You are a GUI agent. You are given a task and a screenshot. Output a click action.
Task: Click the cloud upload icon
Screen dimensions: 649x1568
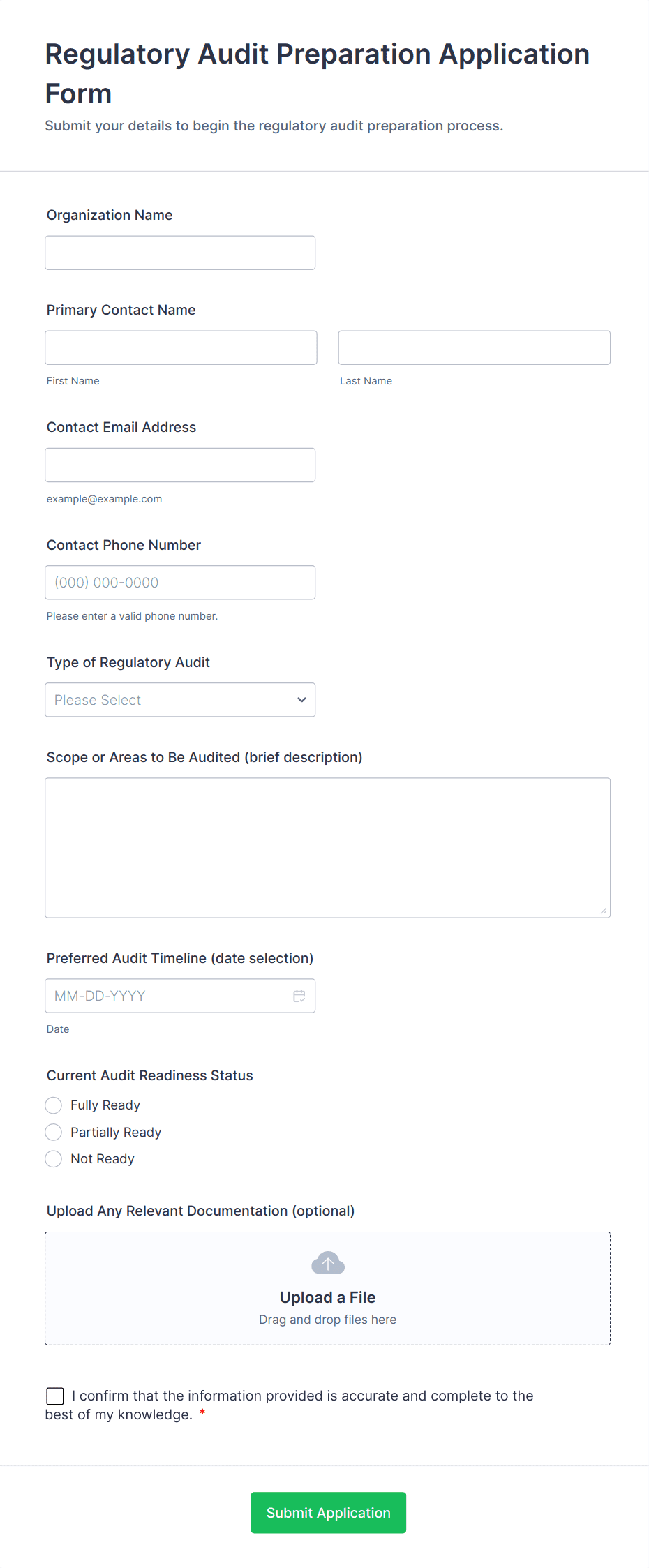point(327,1263)
